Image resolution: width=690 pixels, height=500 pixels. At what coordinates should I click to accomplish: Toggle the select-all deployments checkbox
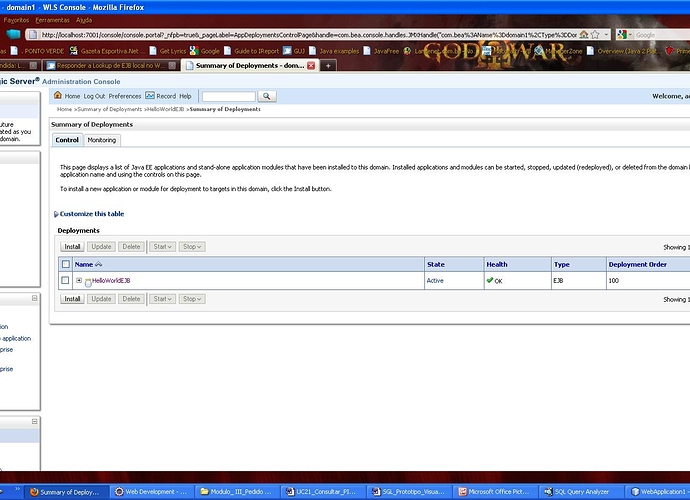tap(66, 264)
